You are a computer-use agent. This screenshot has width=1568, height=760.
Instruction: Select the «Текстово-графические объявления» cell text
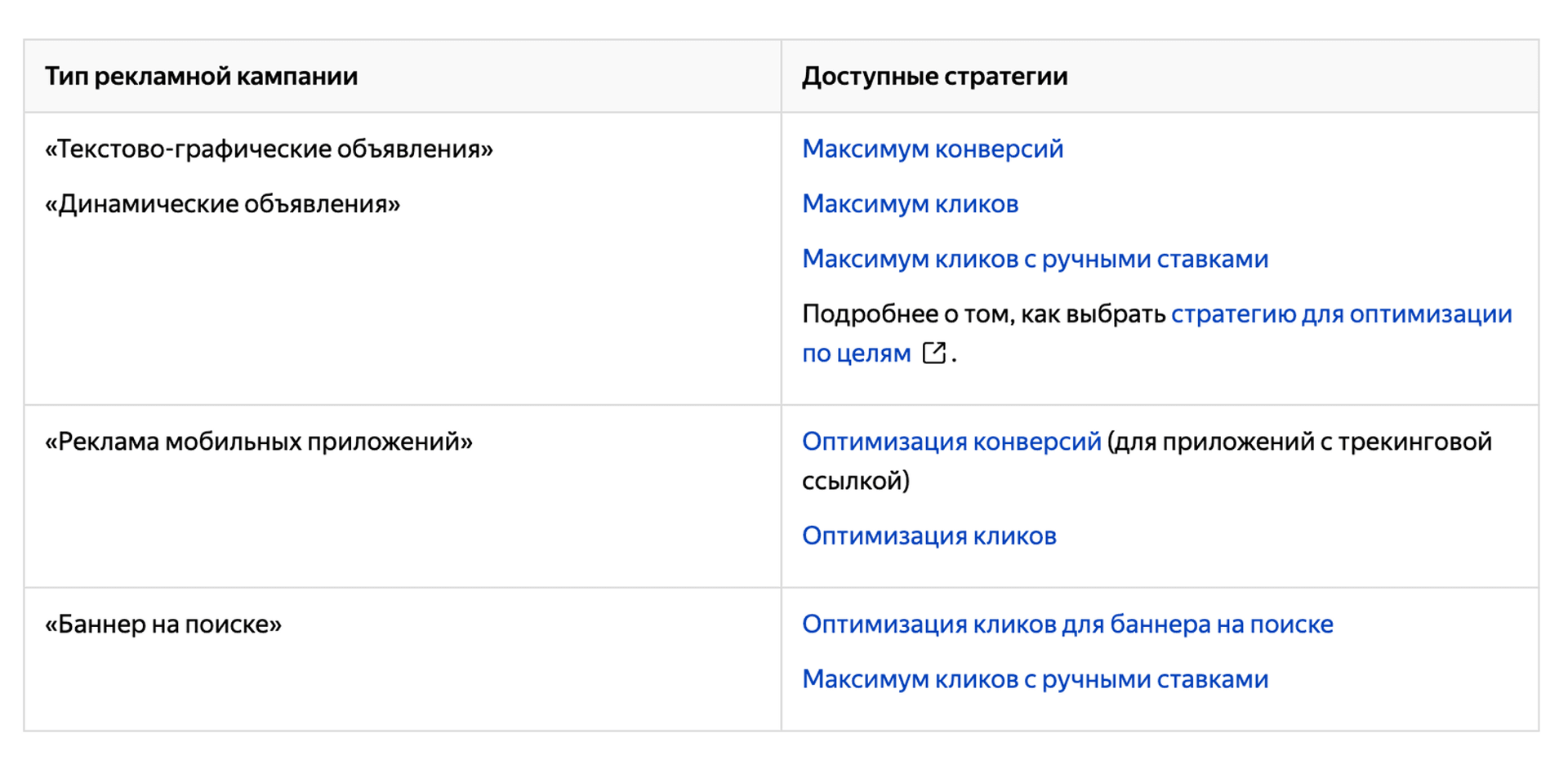(x=269, y=149)
